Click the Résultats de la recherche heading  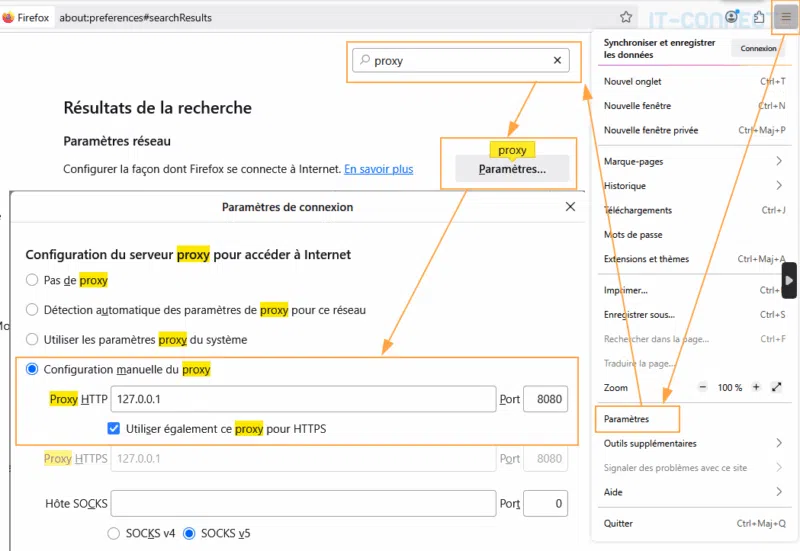tap(158, 108)
